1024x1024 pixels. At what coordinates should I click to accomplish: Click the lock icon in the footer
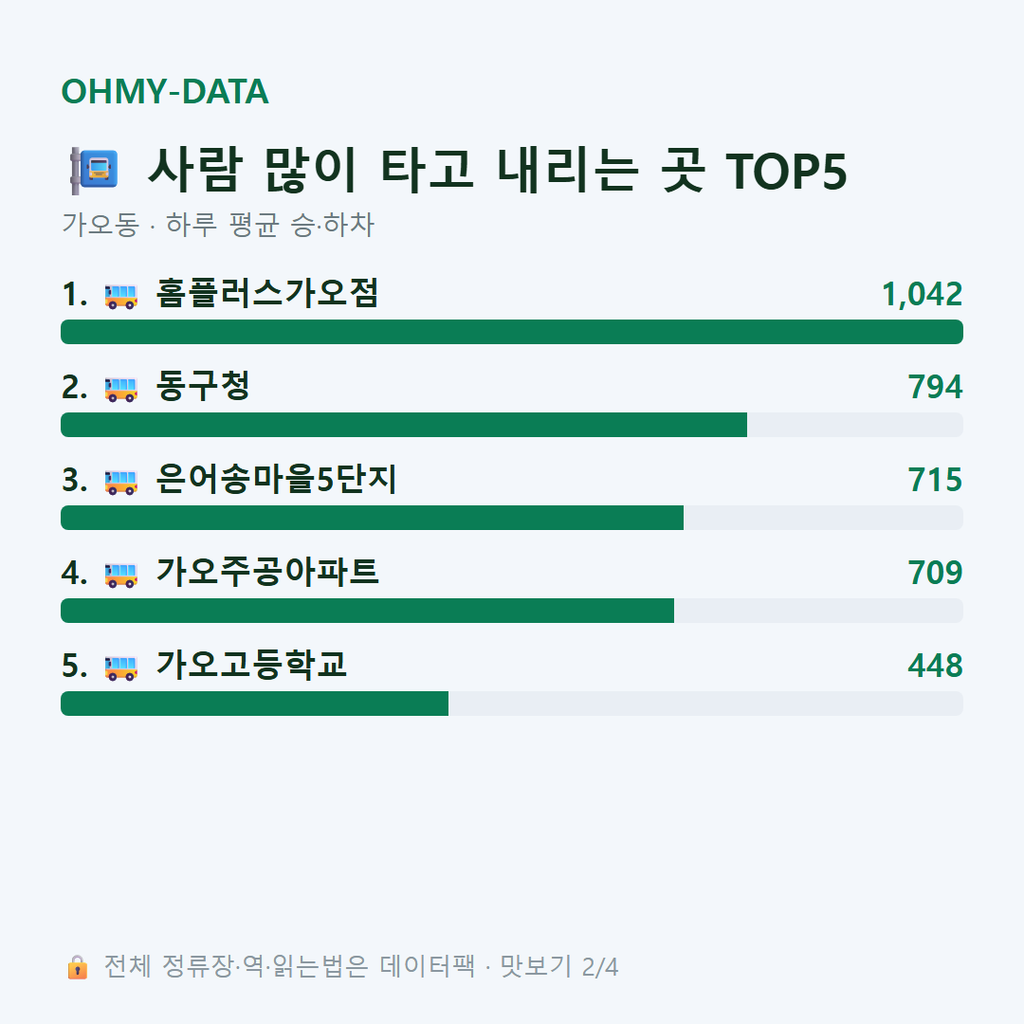point(77,967)
